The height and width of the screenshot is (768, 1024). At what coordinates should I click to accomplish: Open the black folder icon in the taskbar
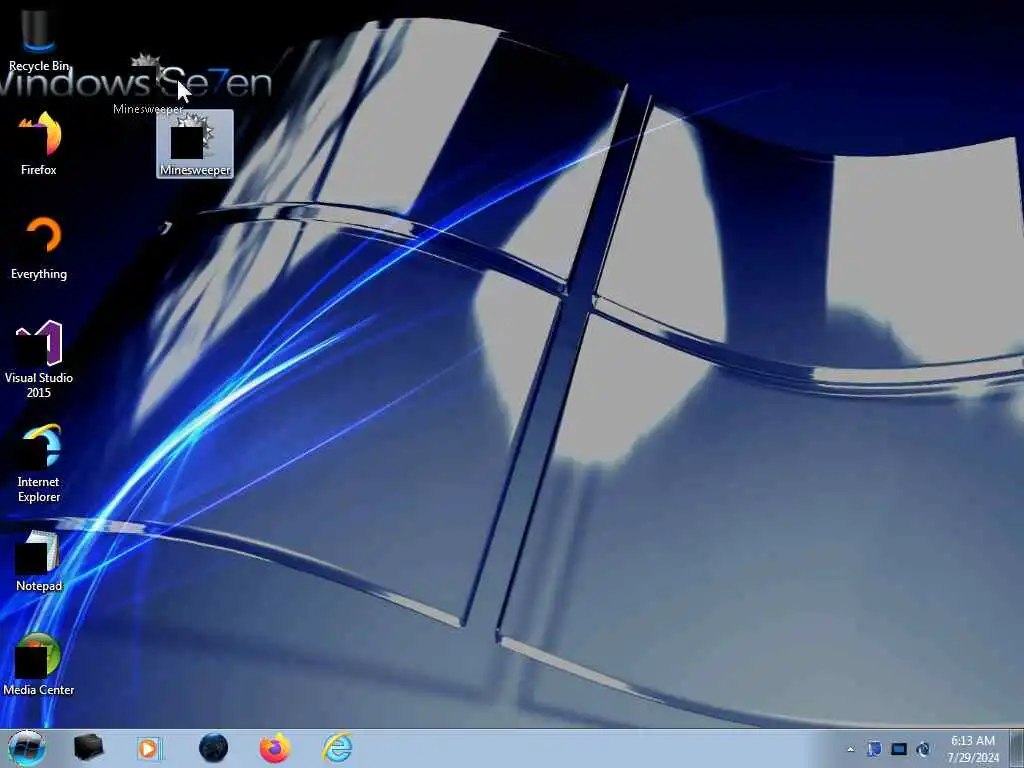click(88, 748)
